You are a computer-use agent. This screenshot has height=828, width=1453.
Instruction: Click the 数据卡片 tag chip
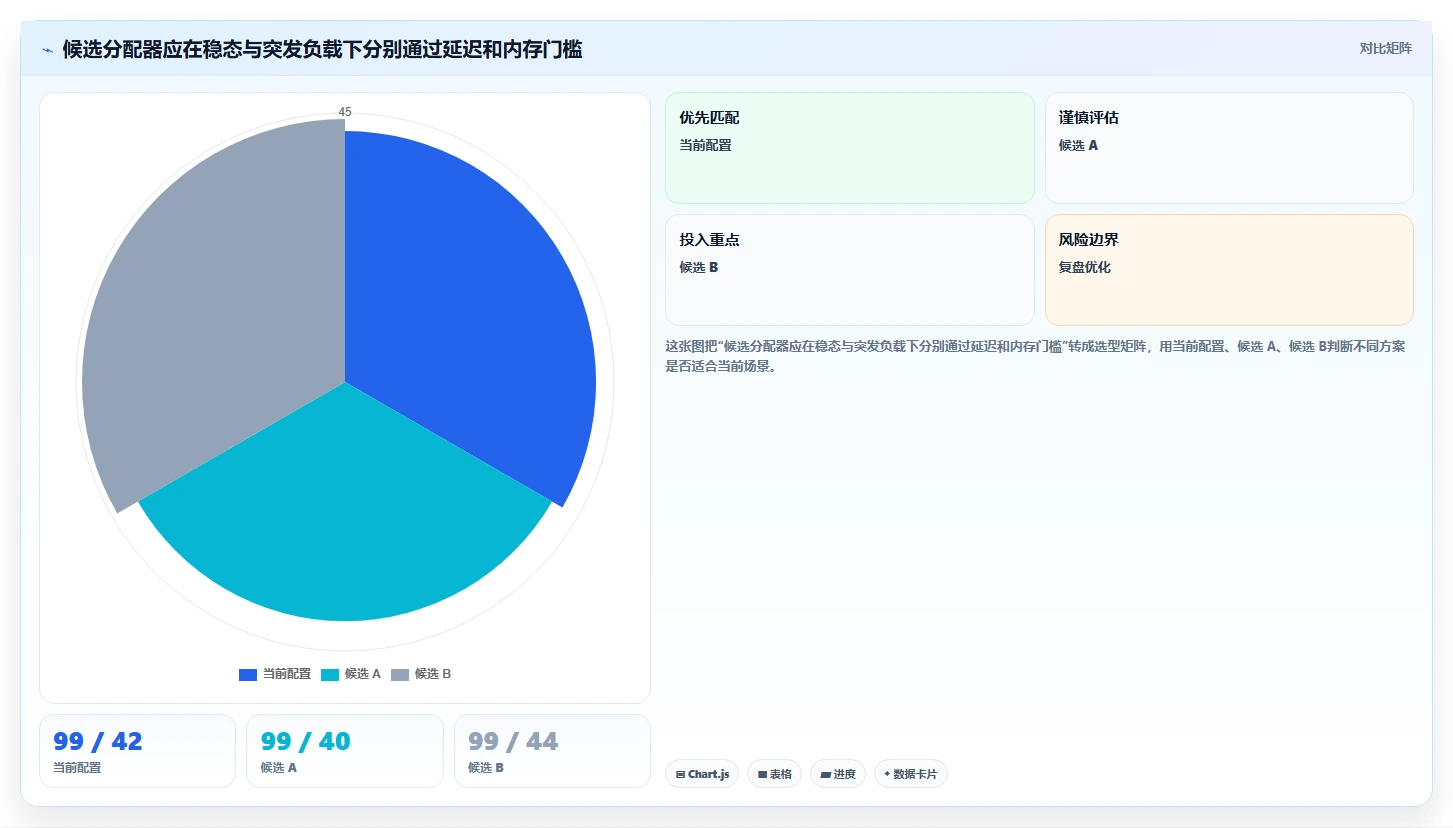(911, 774)
